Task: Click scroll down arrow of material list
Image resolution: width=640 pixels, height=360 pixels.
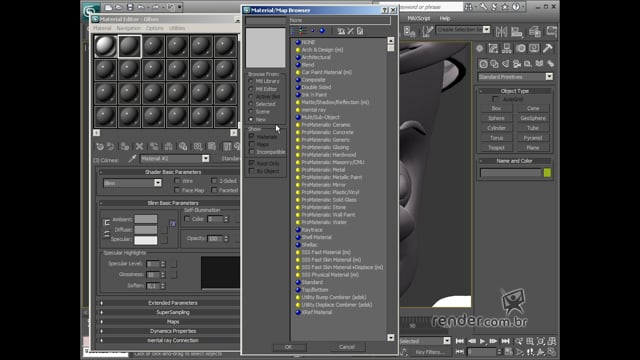Action: [391, 338]
